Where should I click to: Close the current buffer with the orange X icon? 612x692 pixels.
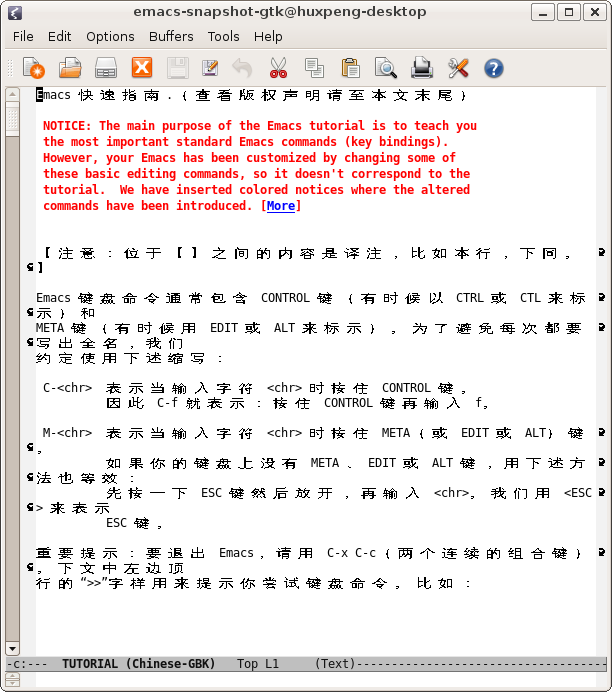tap(142, 68)
